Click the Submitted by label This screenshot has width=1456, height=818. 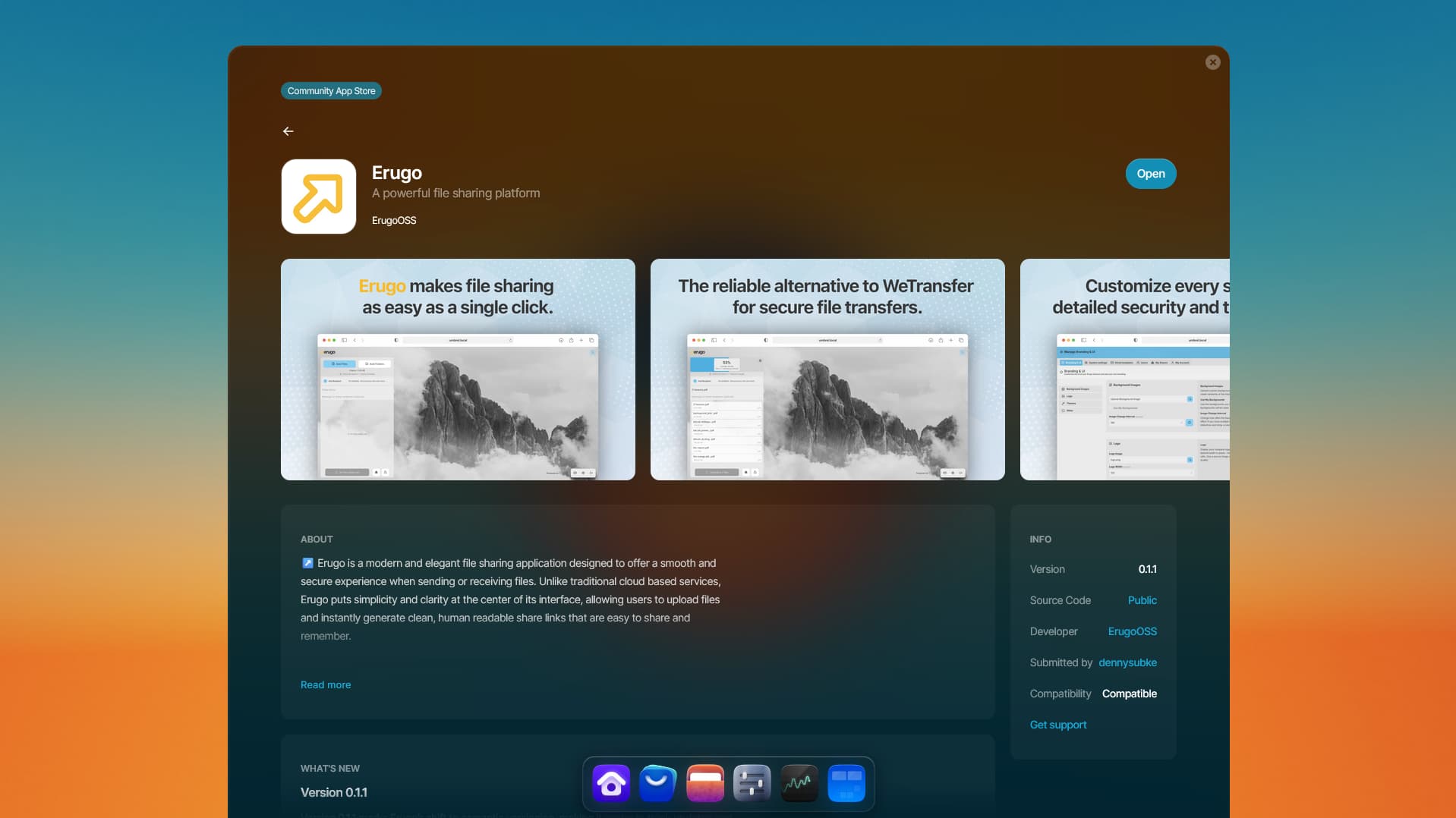point(1060,662)
